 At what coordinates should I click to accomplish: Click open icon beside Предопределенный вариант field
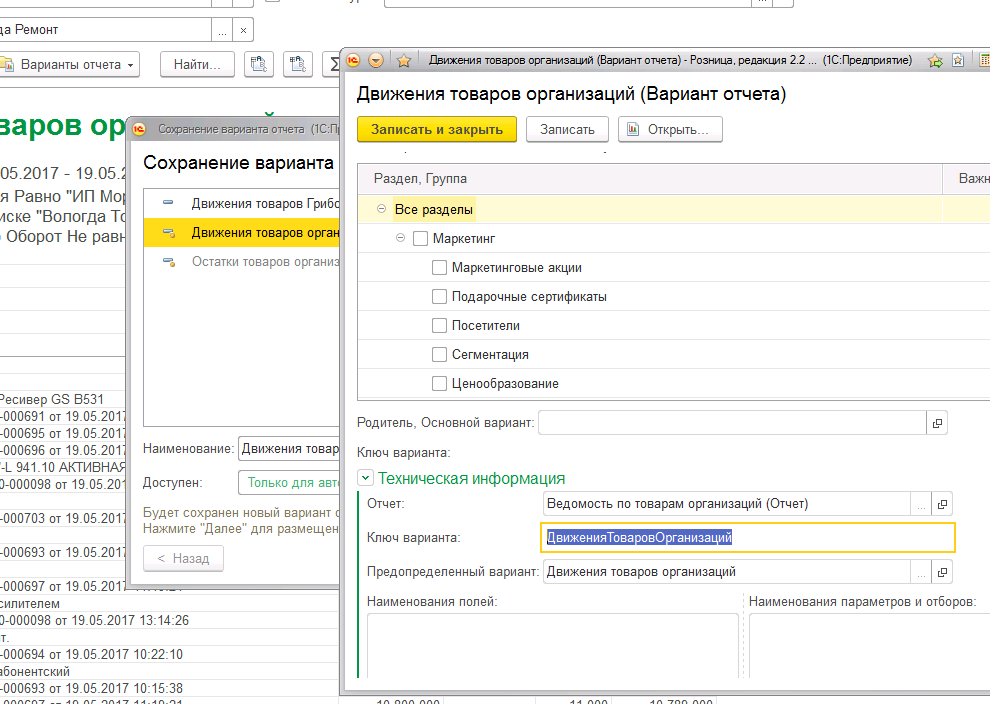coord(940,572)
